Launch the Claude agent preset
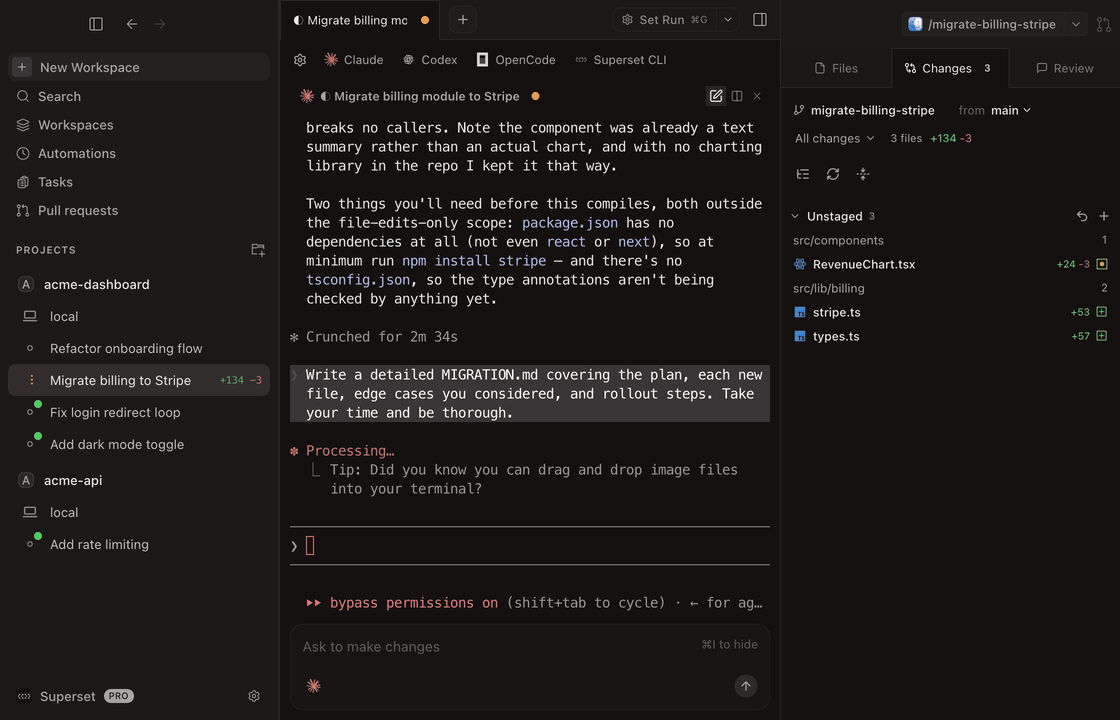The width and height of the screenshot is (1120, 720). [x=354, y=60]
